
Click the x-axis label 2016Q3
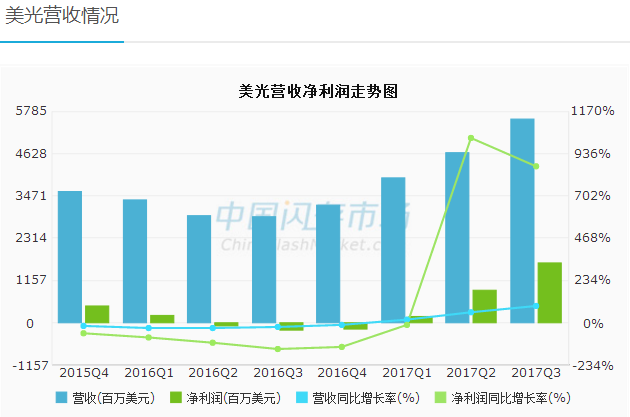(x=278, y=373)
